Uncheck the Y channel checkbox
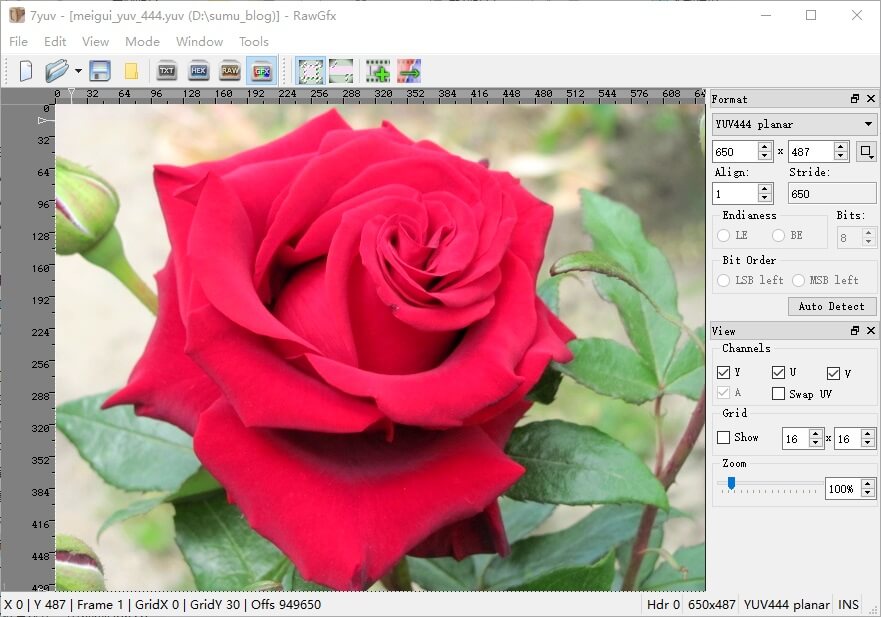The height and width of the screenshot is (617, 881). 724,373
